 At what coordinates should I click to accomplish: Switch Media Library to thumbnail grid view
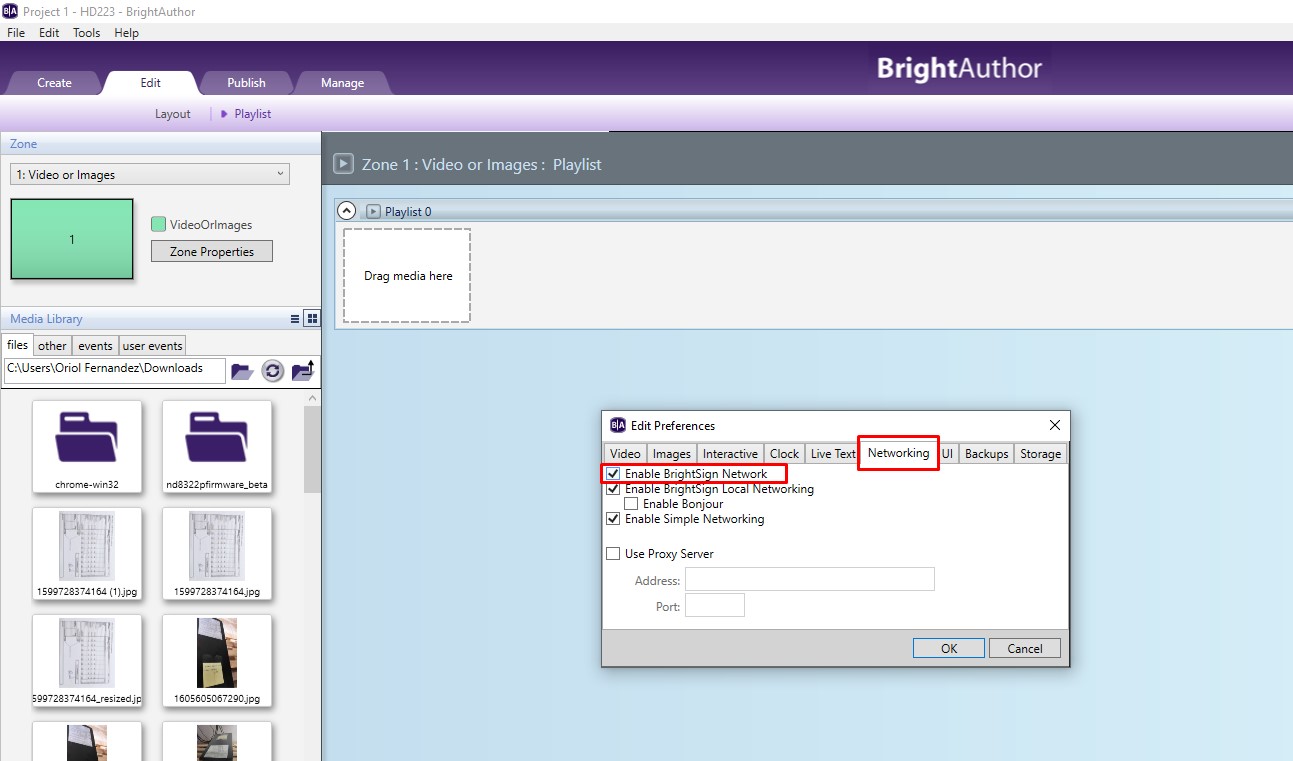pyautogui.click(x=312, y=319)
